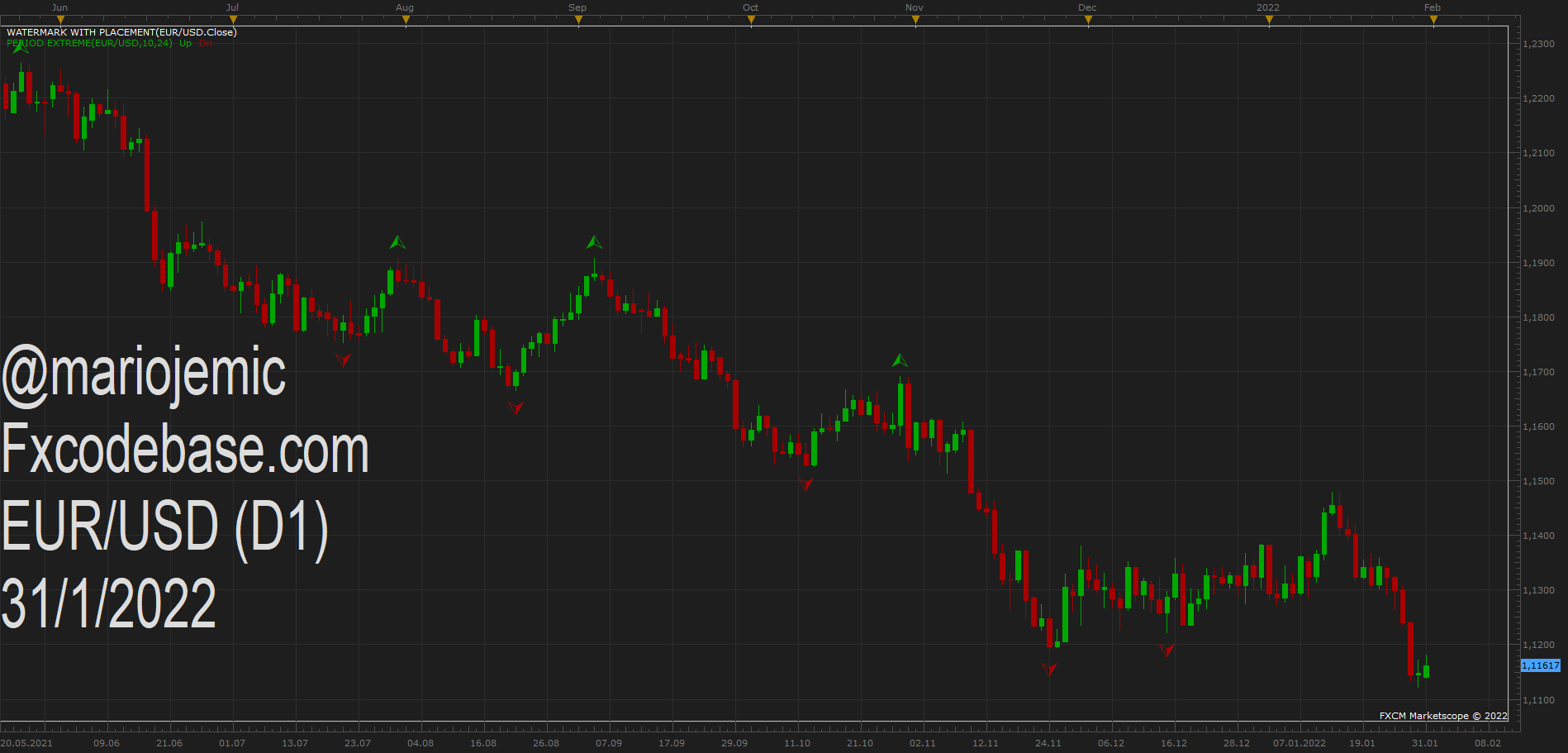Click the 04.08 date axis label
The height and width of the screenshot is (753, 1568).
421,743
